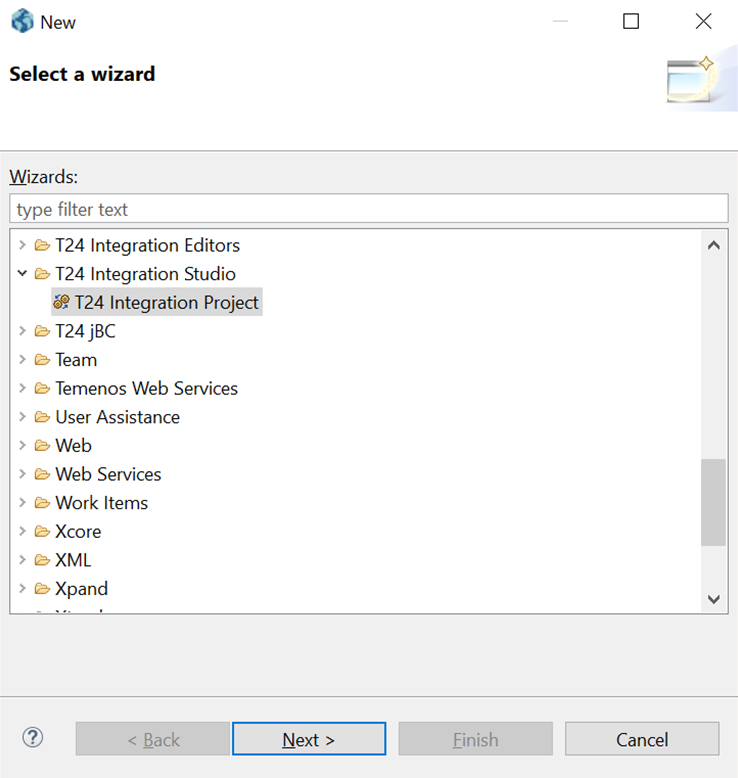This screenshot has height=778, width=738.
Task: Expand the Web Services tree node
Action: [x=22, y=474]
